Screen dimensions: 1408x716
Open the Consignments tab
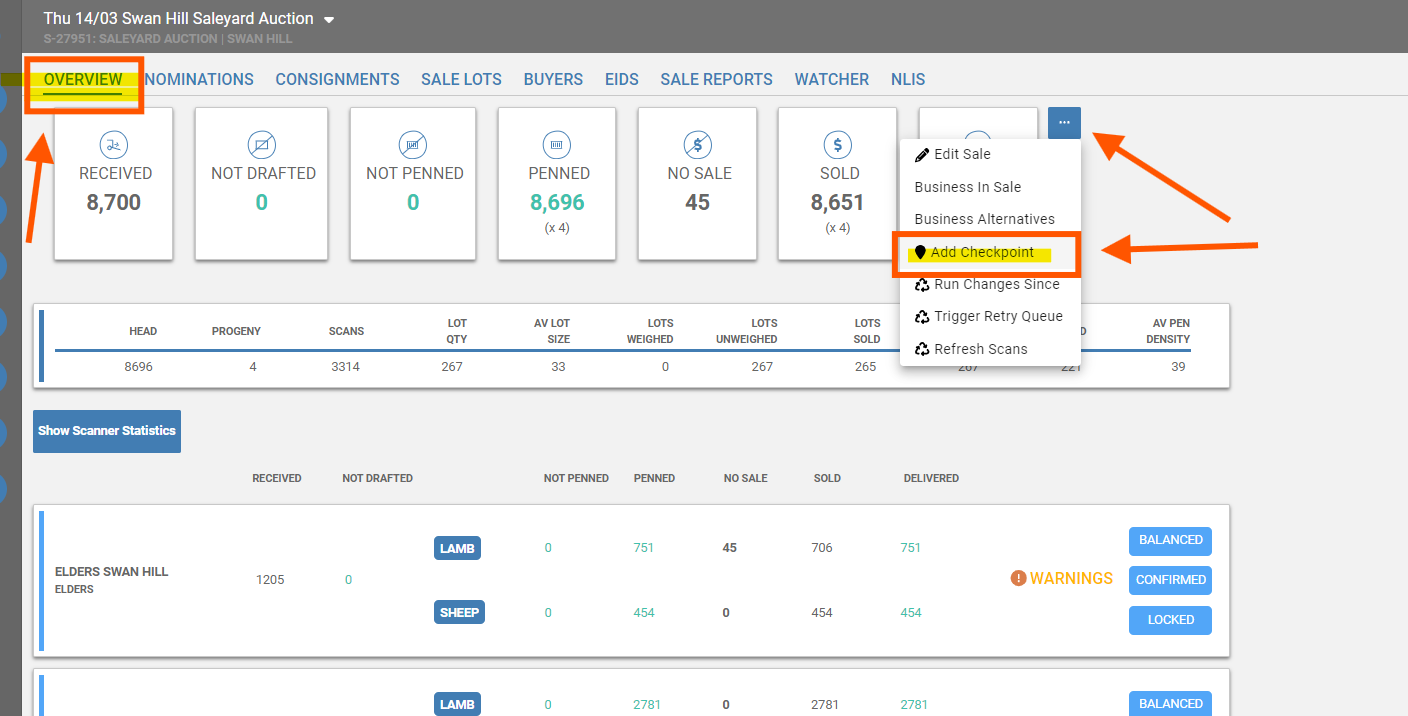[x=337, y=79]
